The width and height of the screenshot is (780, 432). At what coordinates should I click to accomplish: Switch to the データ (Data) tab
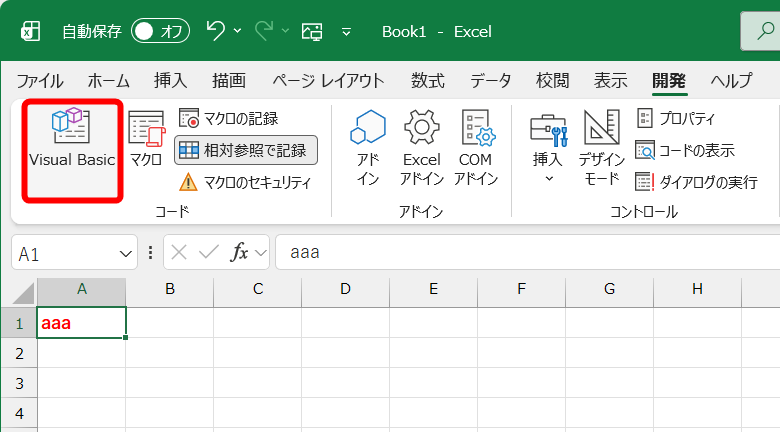[x=490, y=81]
